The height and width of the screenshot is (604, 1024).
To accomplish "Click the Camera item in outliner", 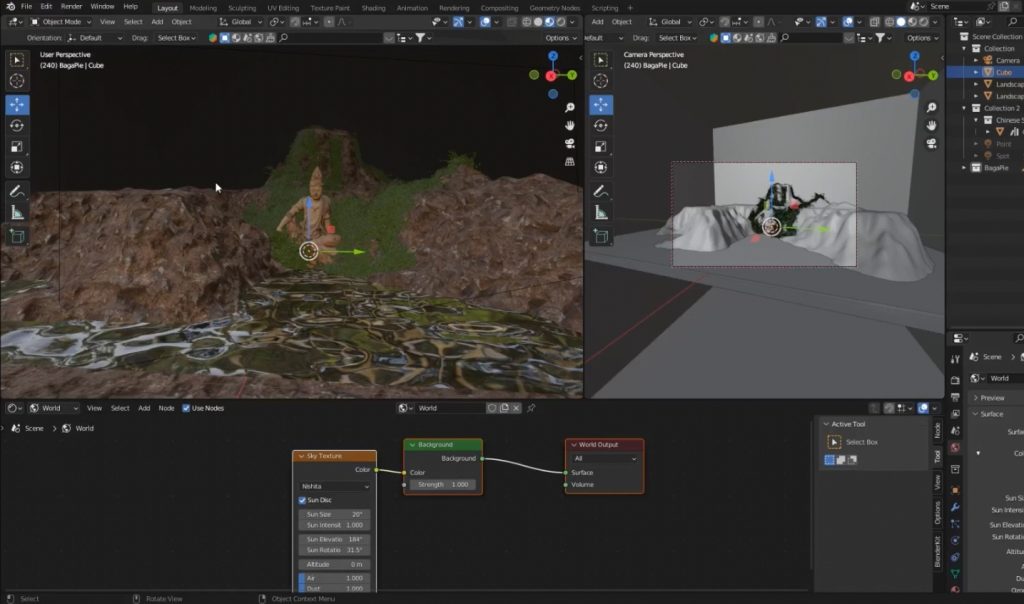I will click(1007, 60).
